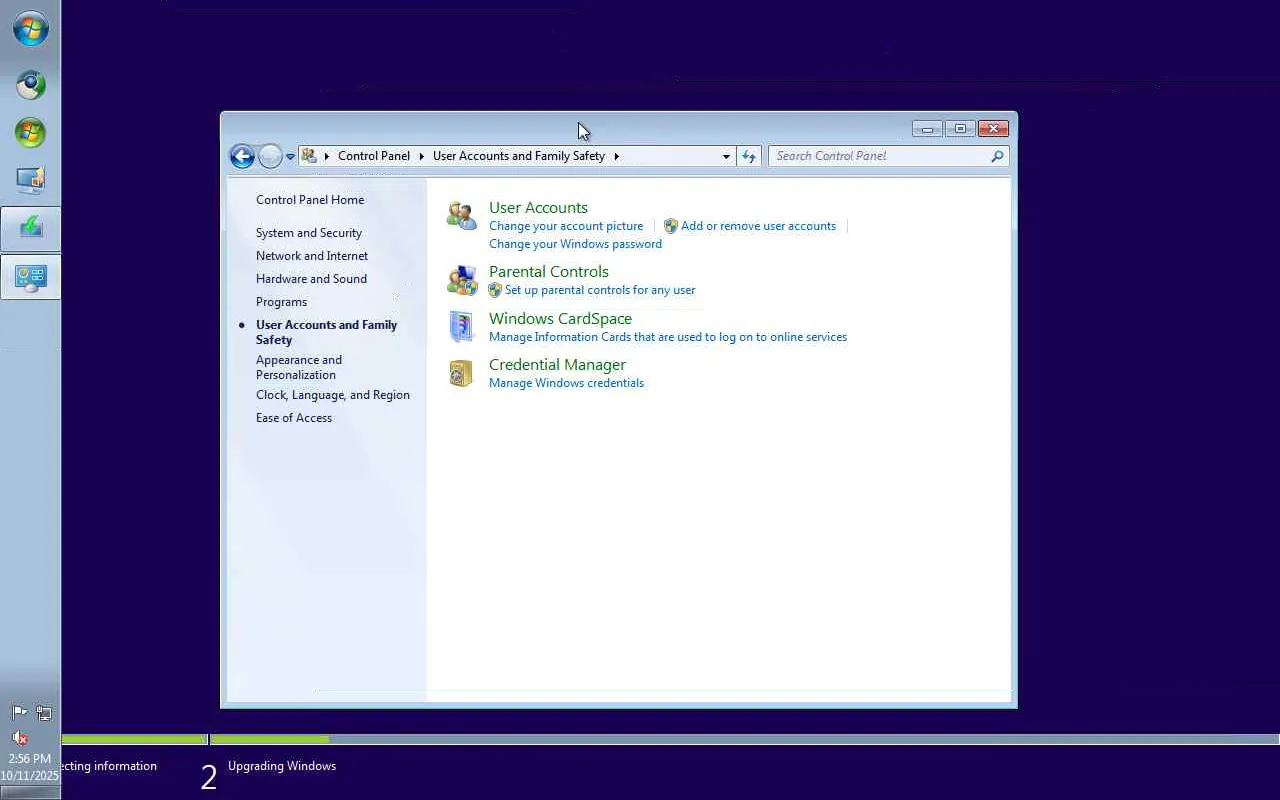The width and height of the screenshot is (1280, 800).
Task: Open the User Accounts heading
Action: coord(538,208)
